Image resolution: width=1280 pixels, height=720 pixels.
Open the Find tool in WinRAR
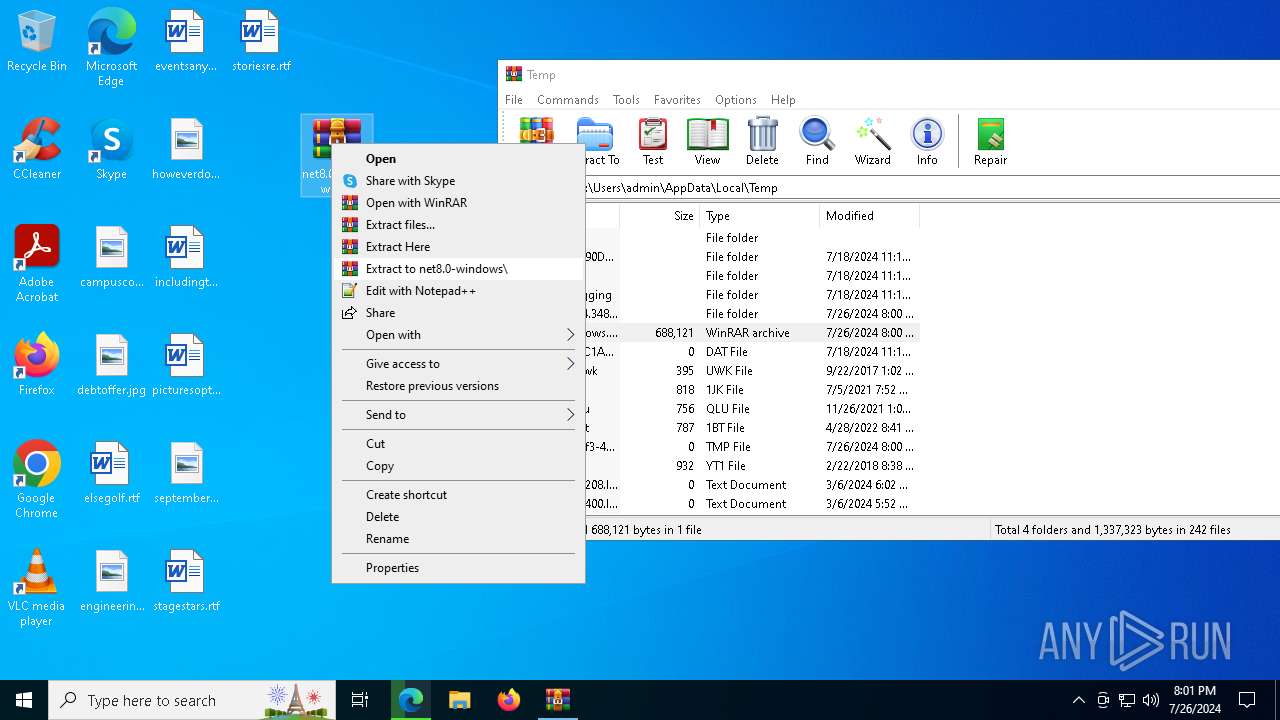tap(817, 141)
